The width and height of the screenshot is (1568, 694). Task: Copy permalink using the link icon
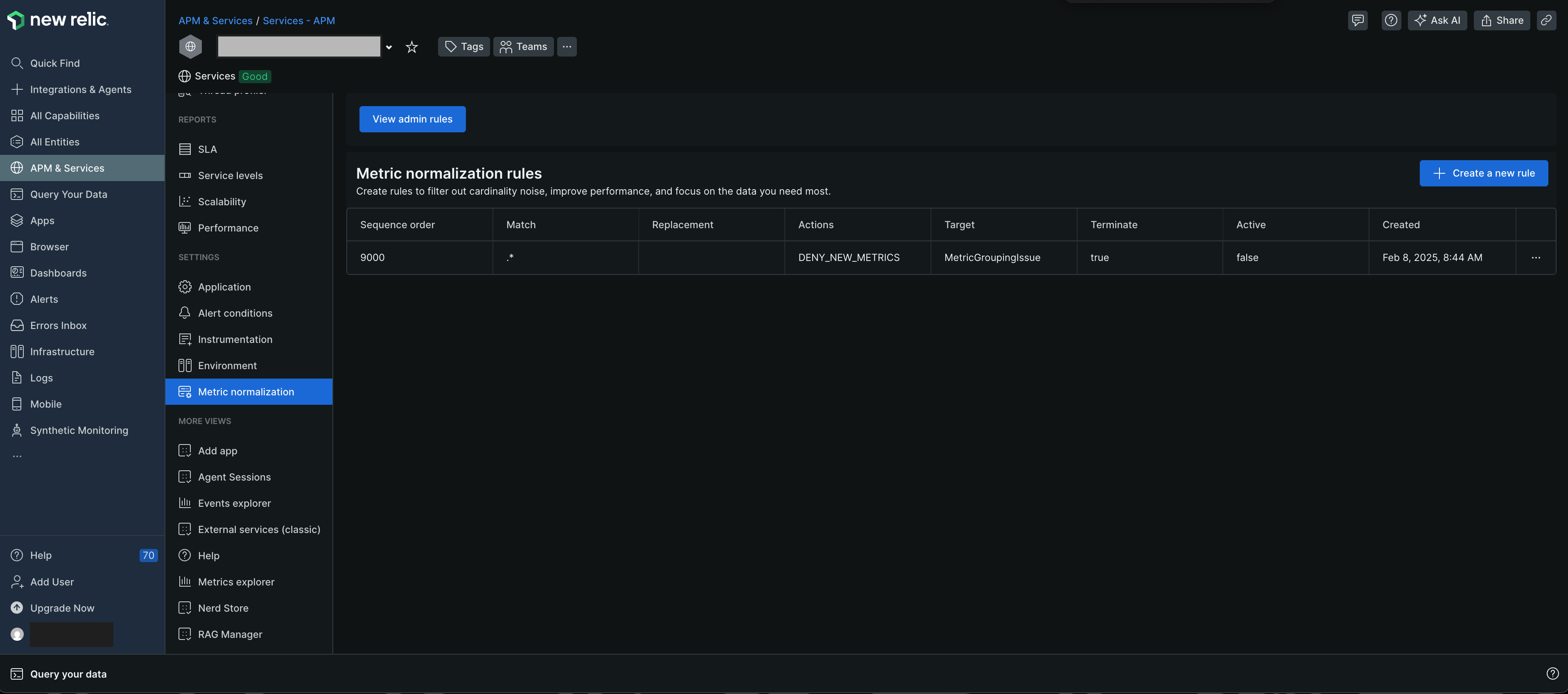click(x=1546, y=20)
